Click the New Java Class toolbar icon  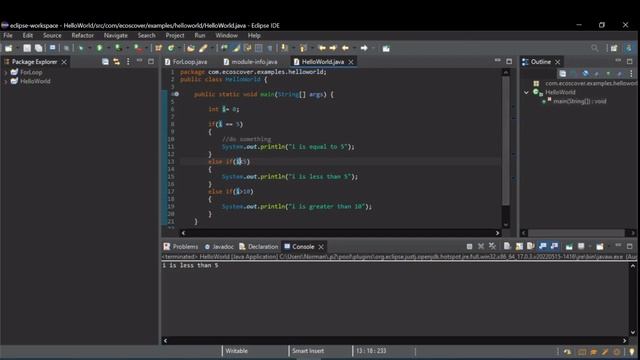coord(171,49)
